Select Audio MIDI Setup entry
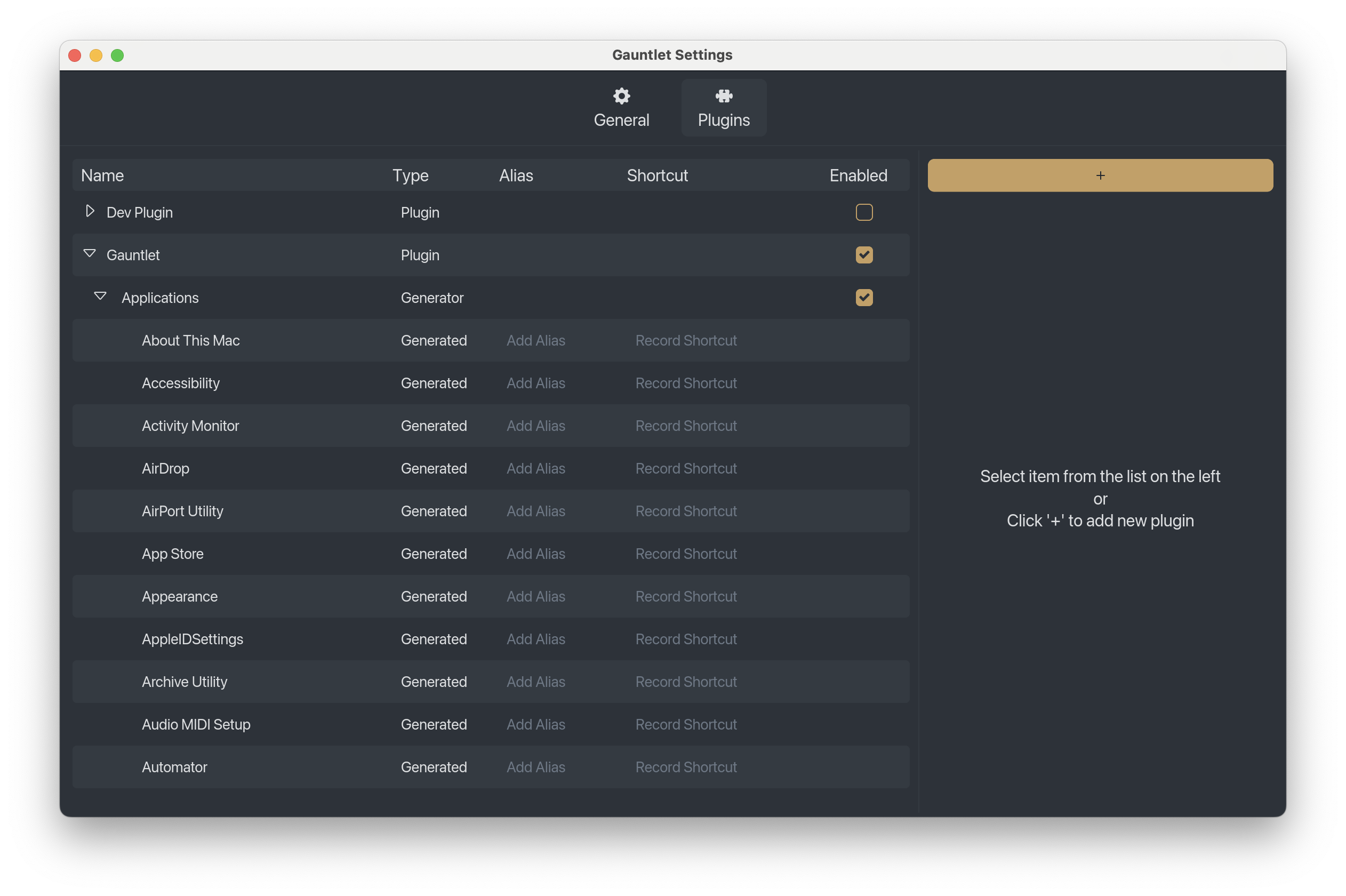Image resolution: width=1346 pixels, height=896 pixels. 196,725
